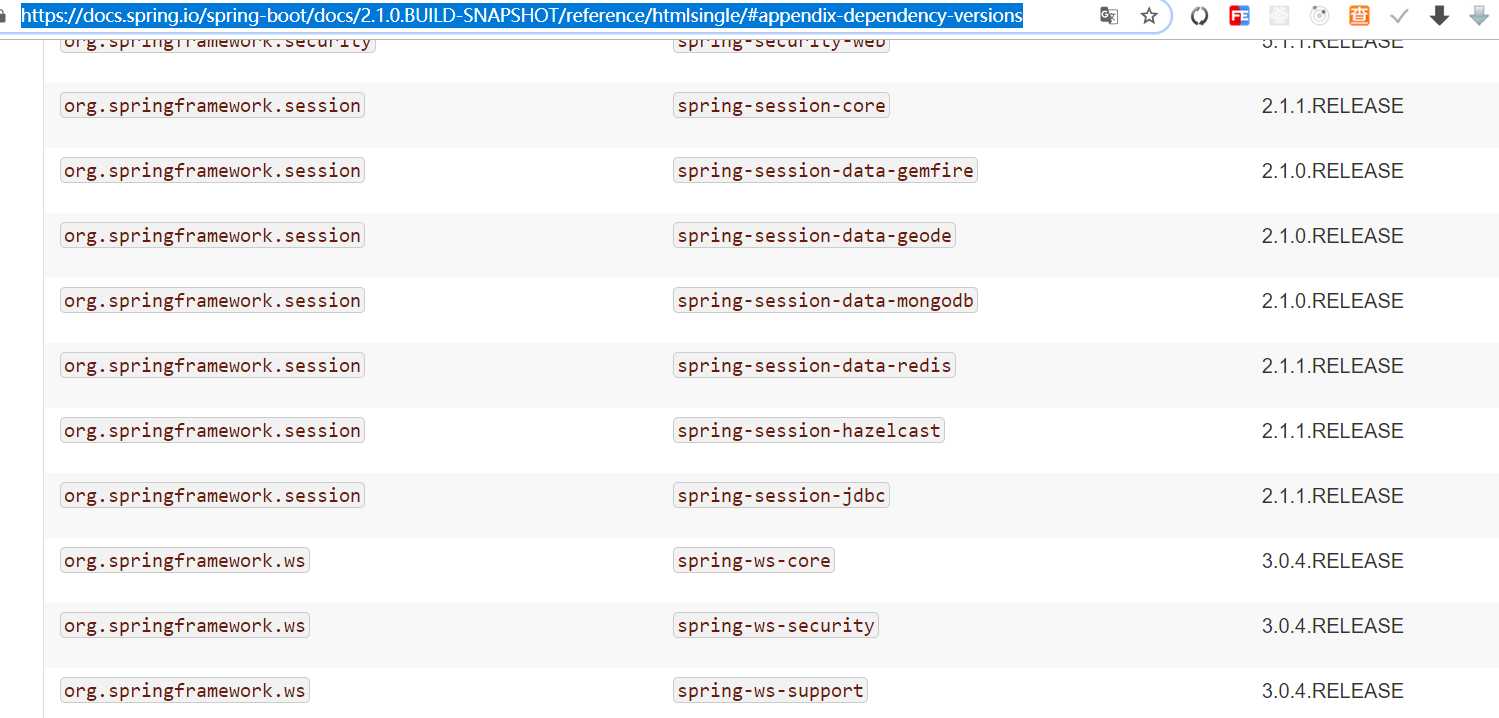Click the circular arrows extension icon

point(1199,16)
